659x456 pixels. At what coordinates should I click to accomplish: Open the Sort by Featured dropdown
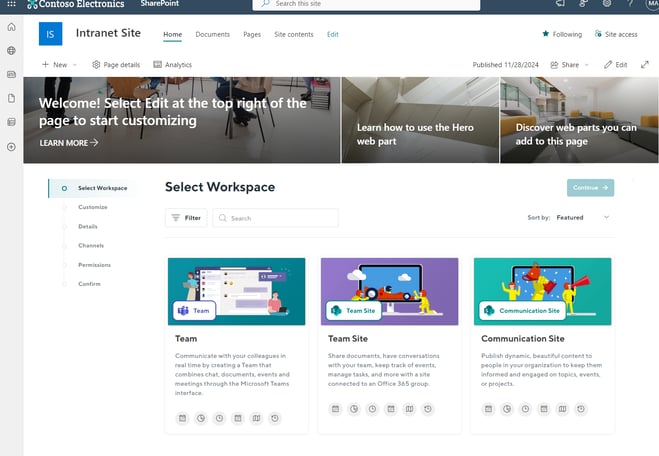tap(583, 217)
